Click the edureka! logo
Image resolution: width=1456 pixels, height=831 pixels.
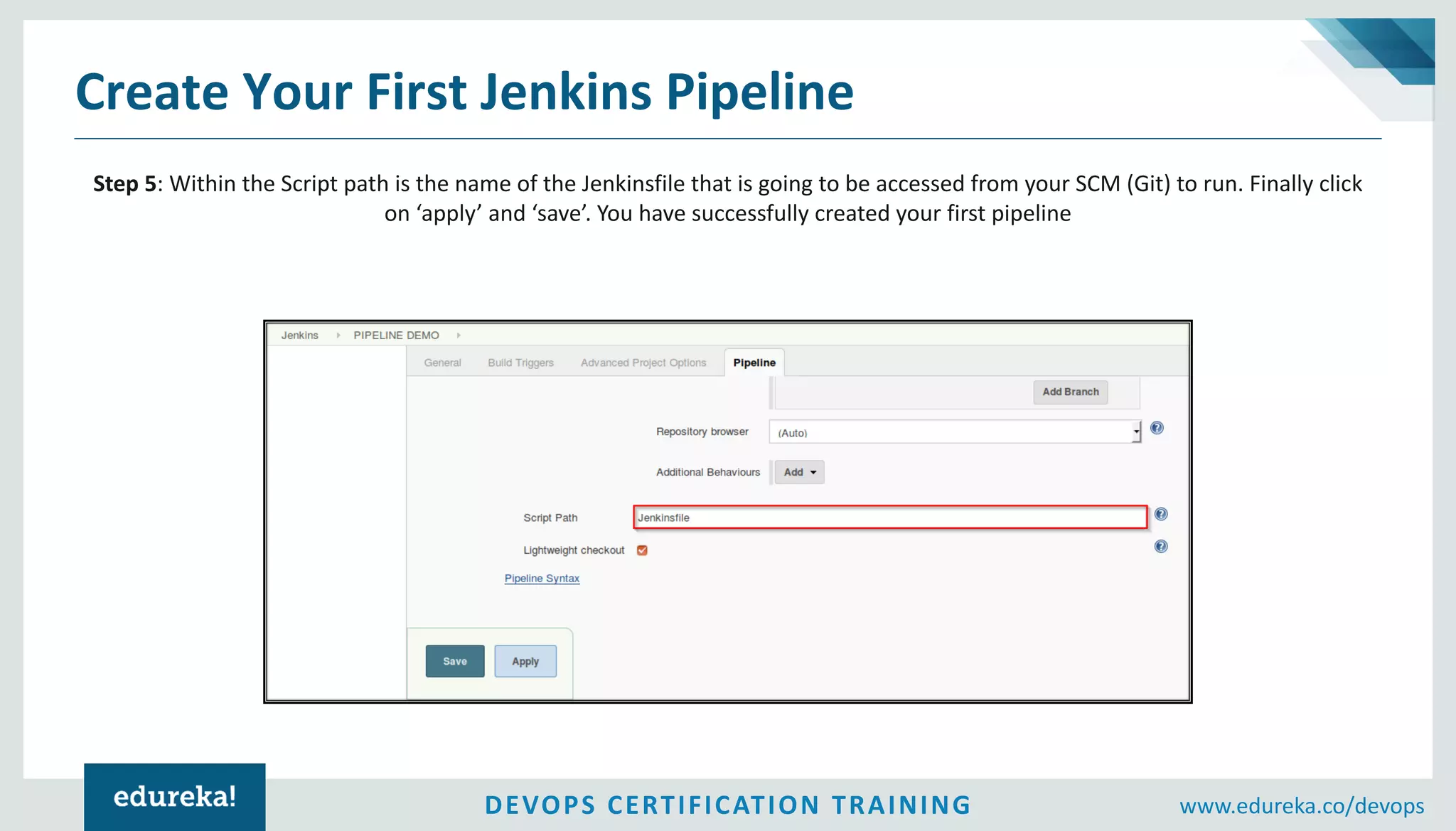click(x=175, y=797)
